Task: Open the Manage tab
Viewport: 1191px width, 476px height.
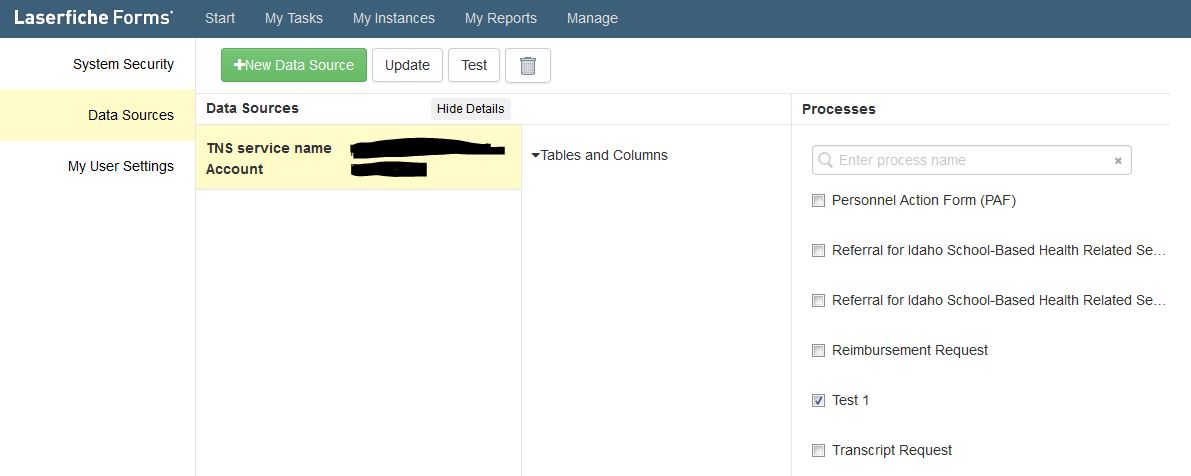Action: pos(592,18)
